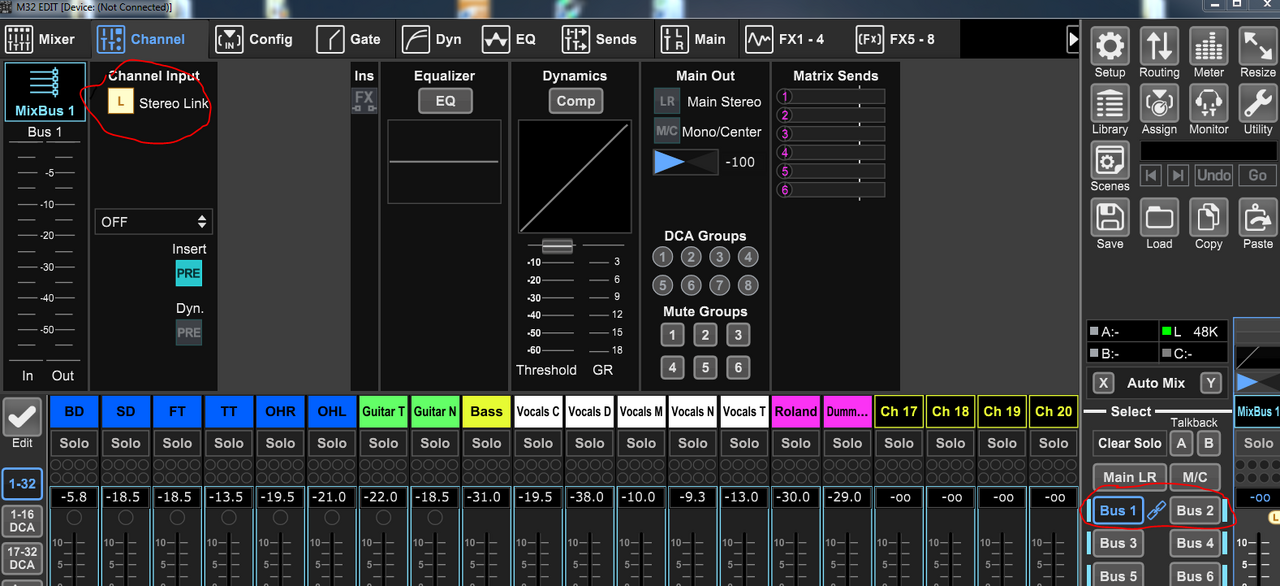Toggle the Stereo Link L button
The height and width of the screenshot is (586, 1280).
pos(120,102)
